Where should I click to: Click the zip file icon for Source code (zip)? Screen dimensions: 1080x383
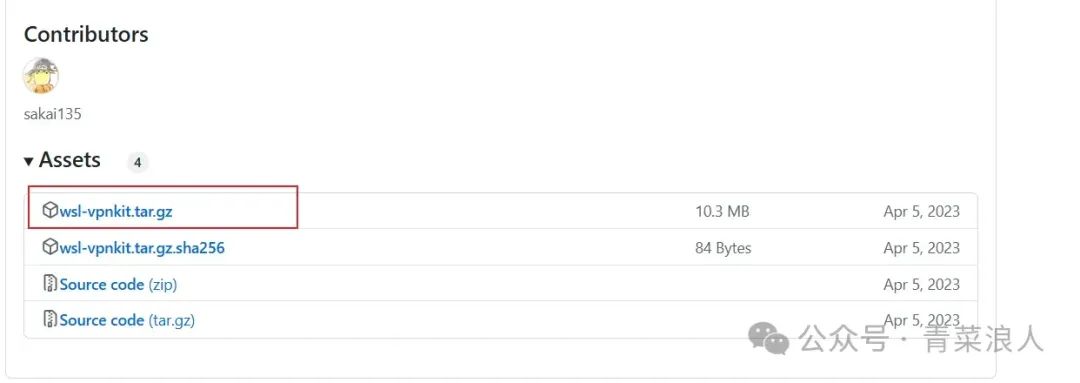pyautogui.click(x=50, y=283)
